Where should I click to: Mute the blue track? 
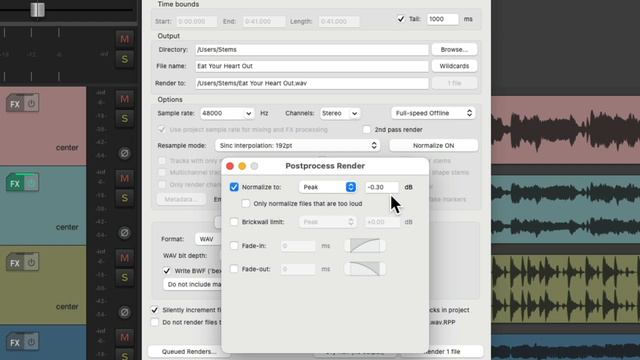click(124, 338)
